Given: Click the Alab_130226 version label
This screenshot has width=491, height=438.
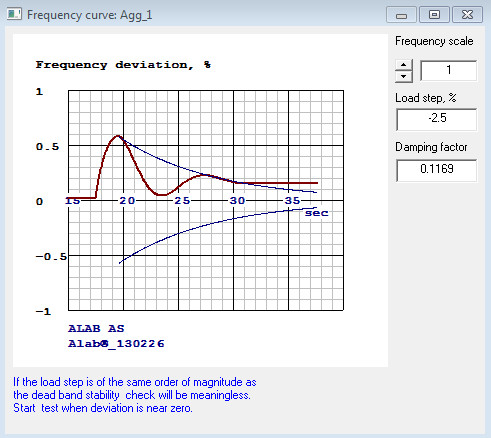Looking at the screenshot, I should (116, 344).
